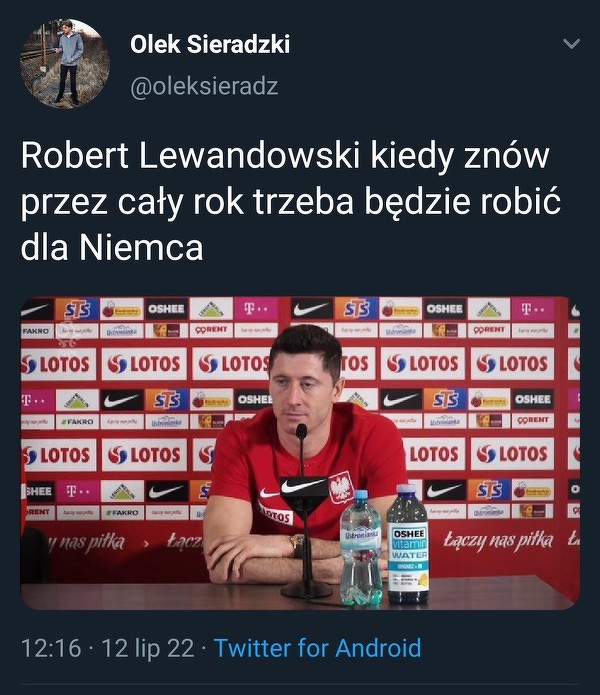Click the Polish eagle emblem on shirt

pyautogui.click(x=340, y=486)
